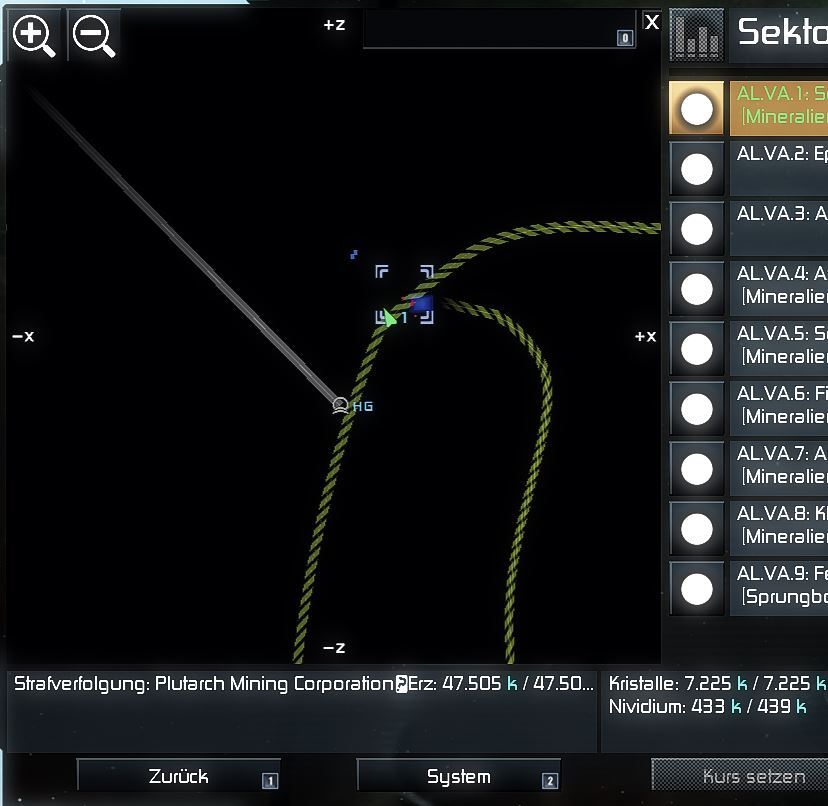The image size is (828, 806).
Task: Switch to the System map view
Action: click(x=458, y=777)
